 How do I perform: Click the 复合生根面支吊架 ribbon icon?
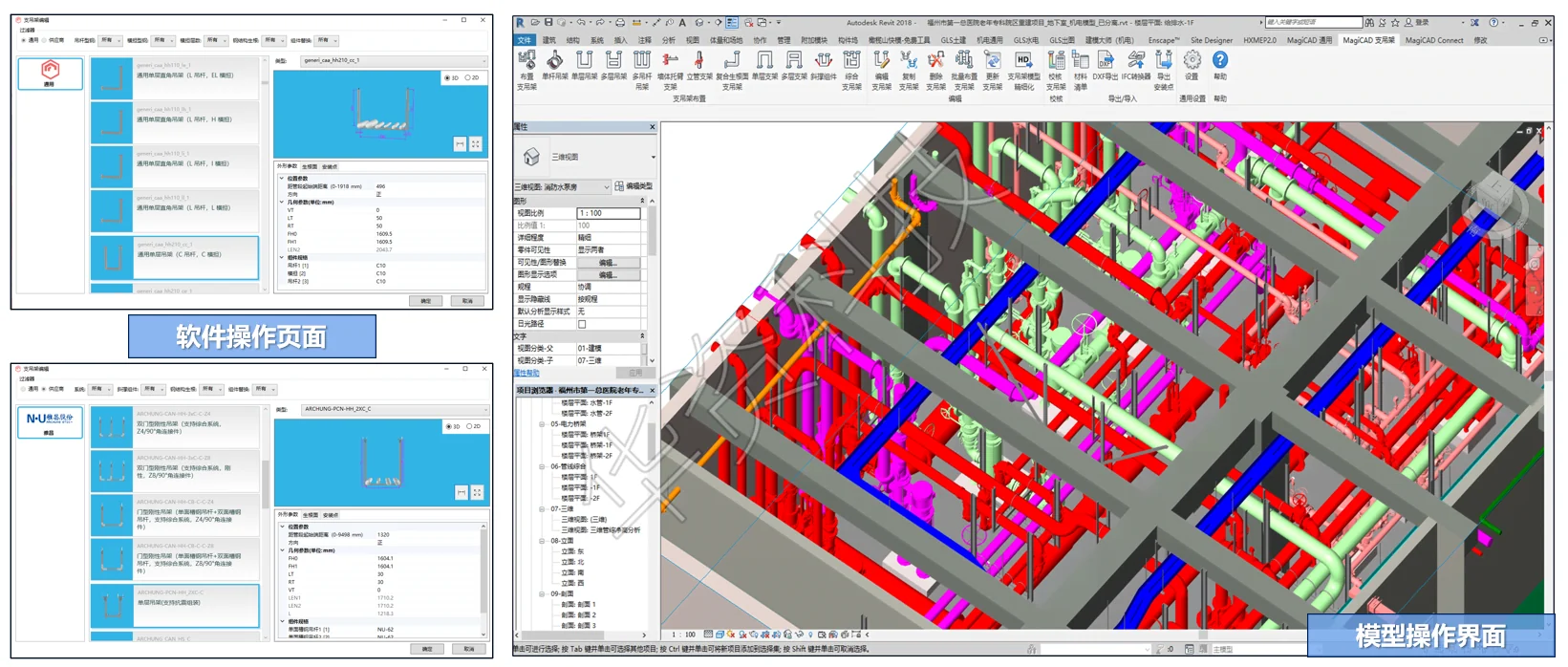tap(732, 61)
